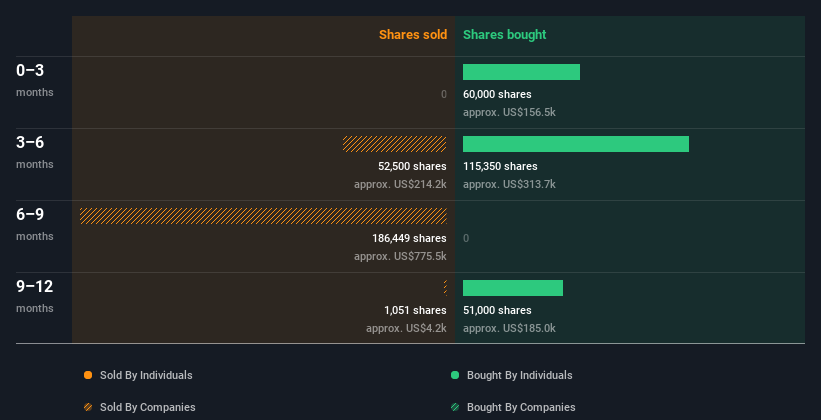Click the hatched 3–6 months sold bar
821x420 pixels.
click(395, 144)
